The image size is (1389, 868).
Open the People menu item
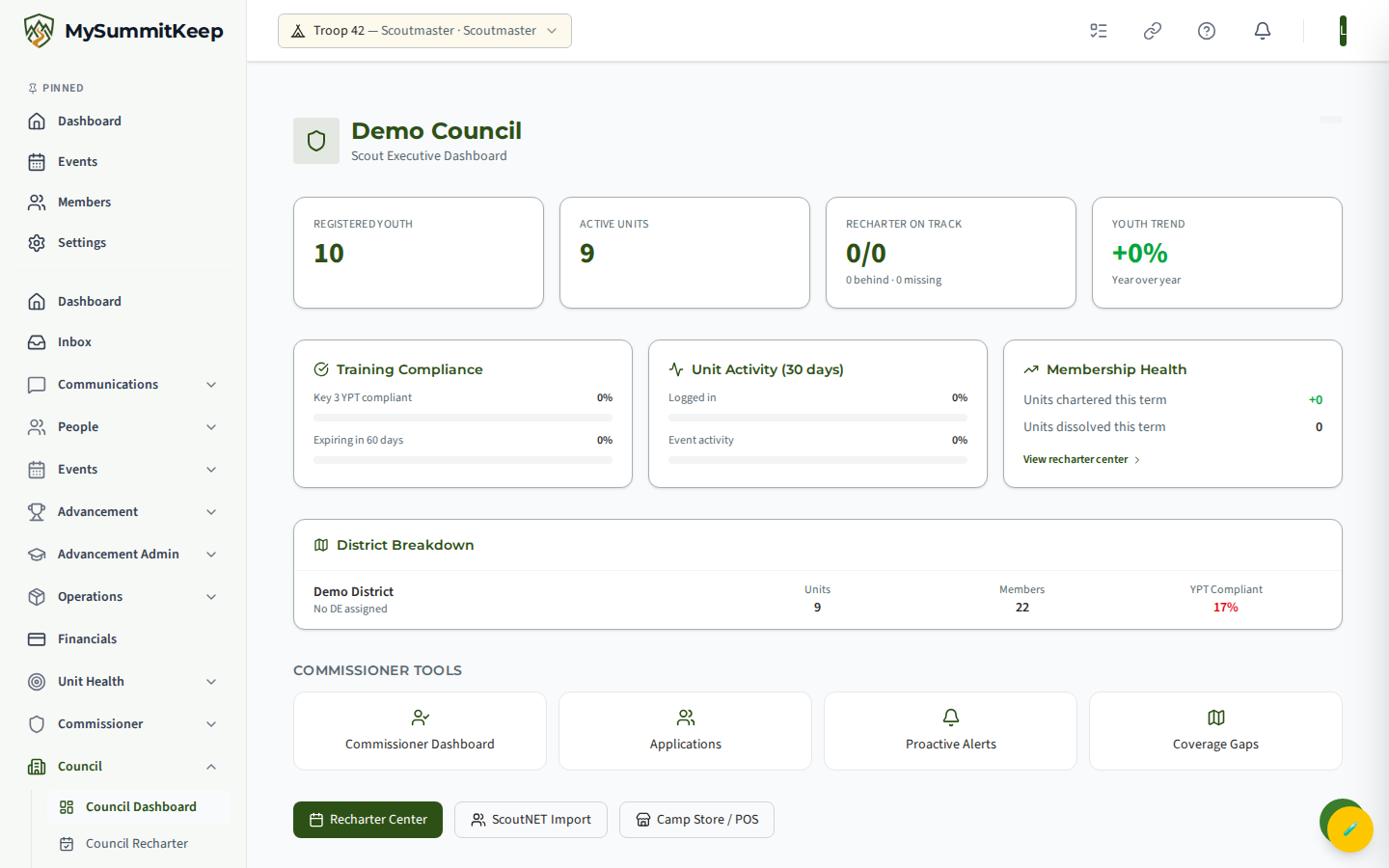click(123, 427)
